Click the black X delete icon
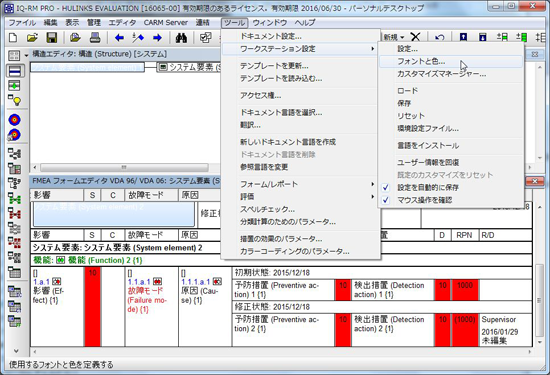The image size is (550, 375). 415,37
